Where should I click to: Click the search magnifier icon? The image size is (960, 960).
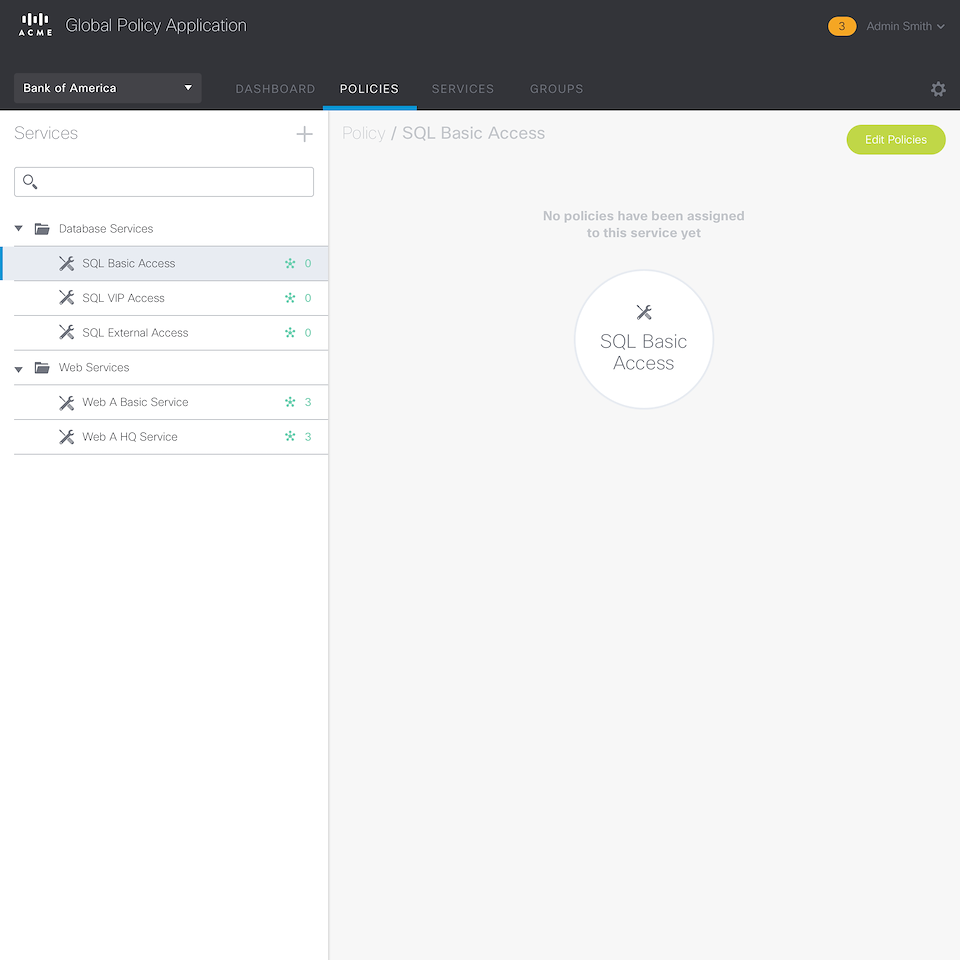[30, 182]
